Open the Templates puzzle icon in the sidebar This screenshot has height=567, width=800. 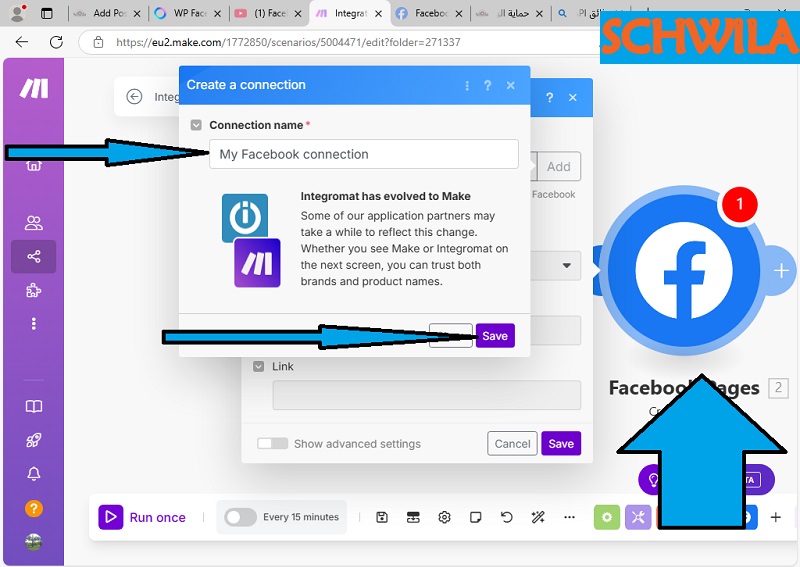34,290
